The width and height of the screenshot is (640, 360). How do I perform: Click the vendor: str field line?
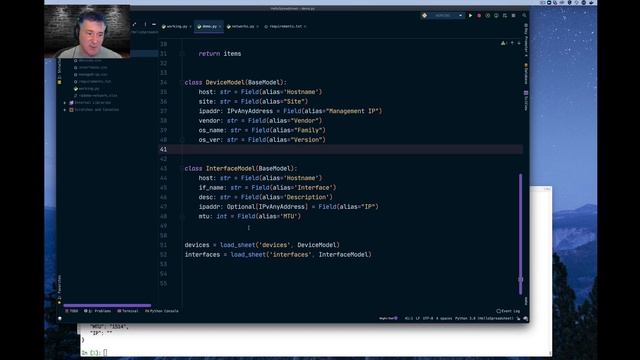tap(260, 121)
